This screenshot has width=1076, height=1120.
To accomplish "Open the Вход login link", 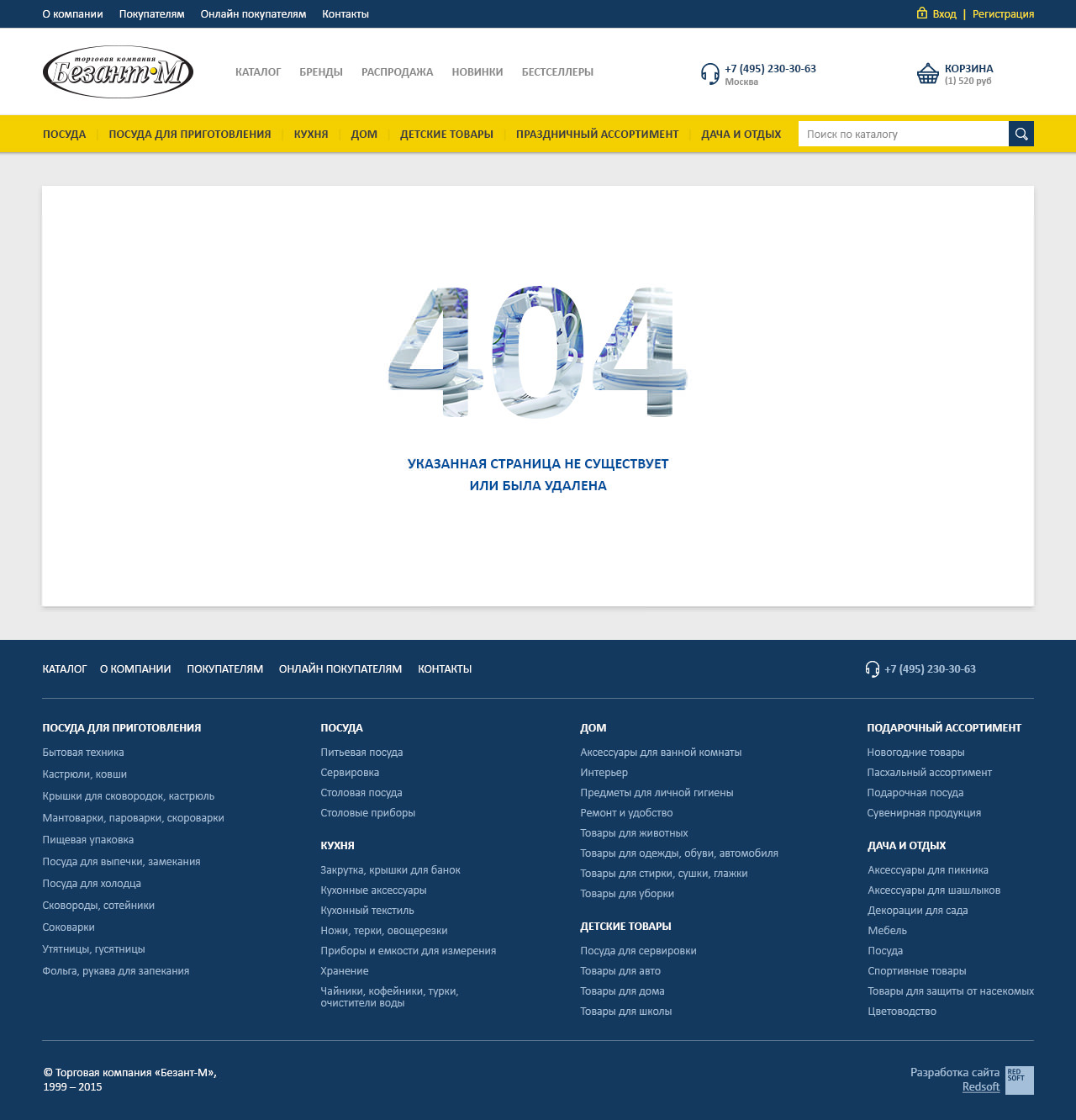I will [945, 14].
